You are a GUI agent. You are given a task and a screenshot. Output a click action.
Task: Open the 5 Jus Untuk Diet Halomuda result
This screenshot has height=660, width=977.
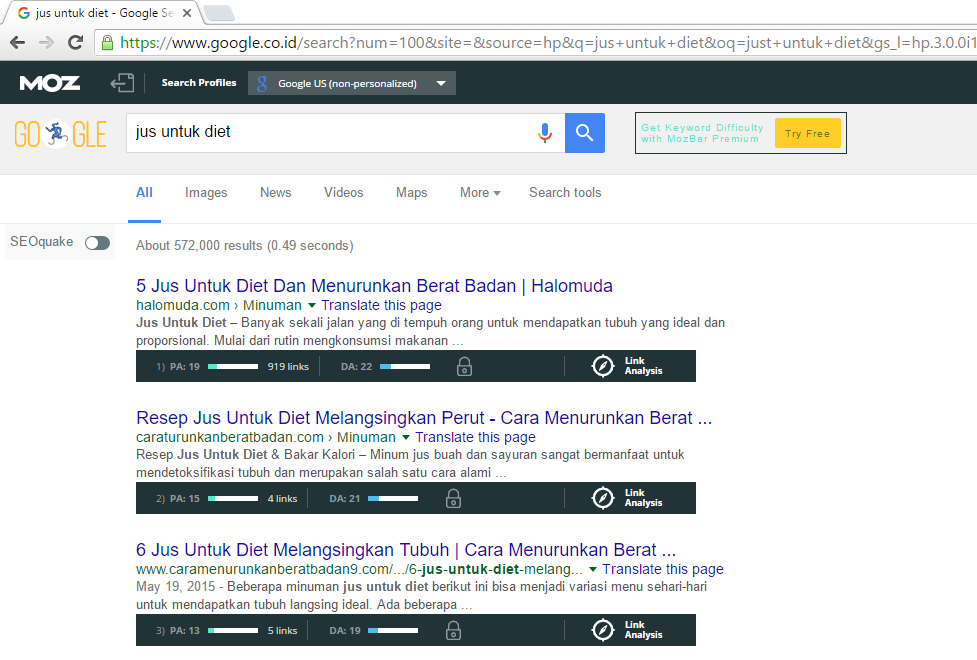click(x=374, y=286)
